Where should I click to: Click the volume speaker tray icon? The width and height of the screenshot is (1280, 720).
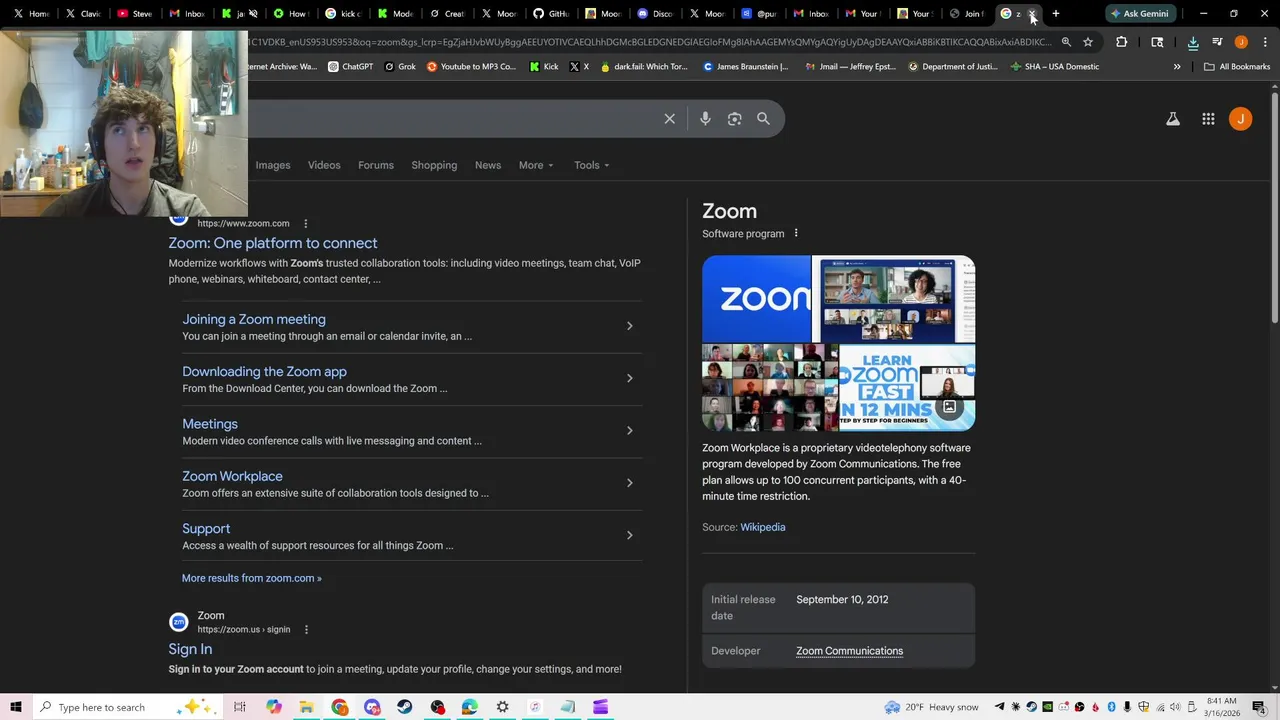coord(1175,707)
